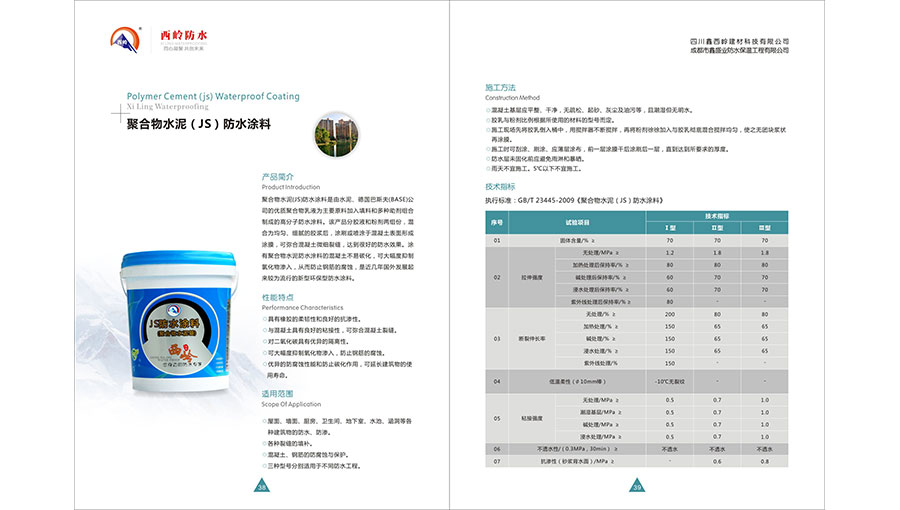The width and height of the screenshot is (900, 510).
Task: Click the 技术指标 section heading above the table
Action: point(501,186)
